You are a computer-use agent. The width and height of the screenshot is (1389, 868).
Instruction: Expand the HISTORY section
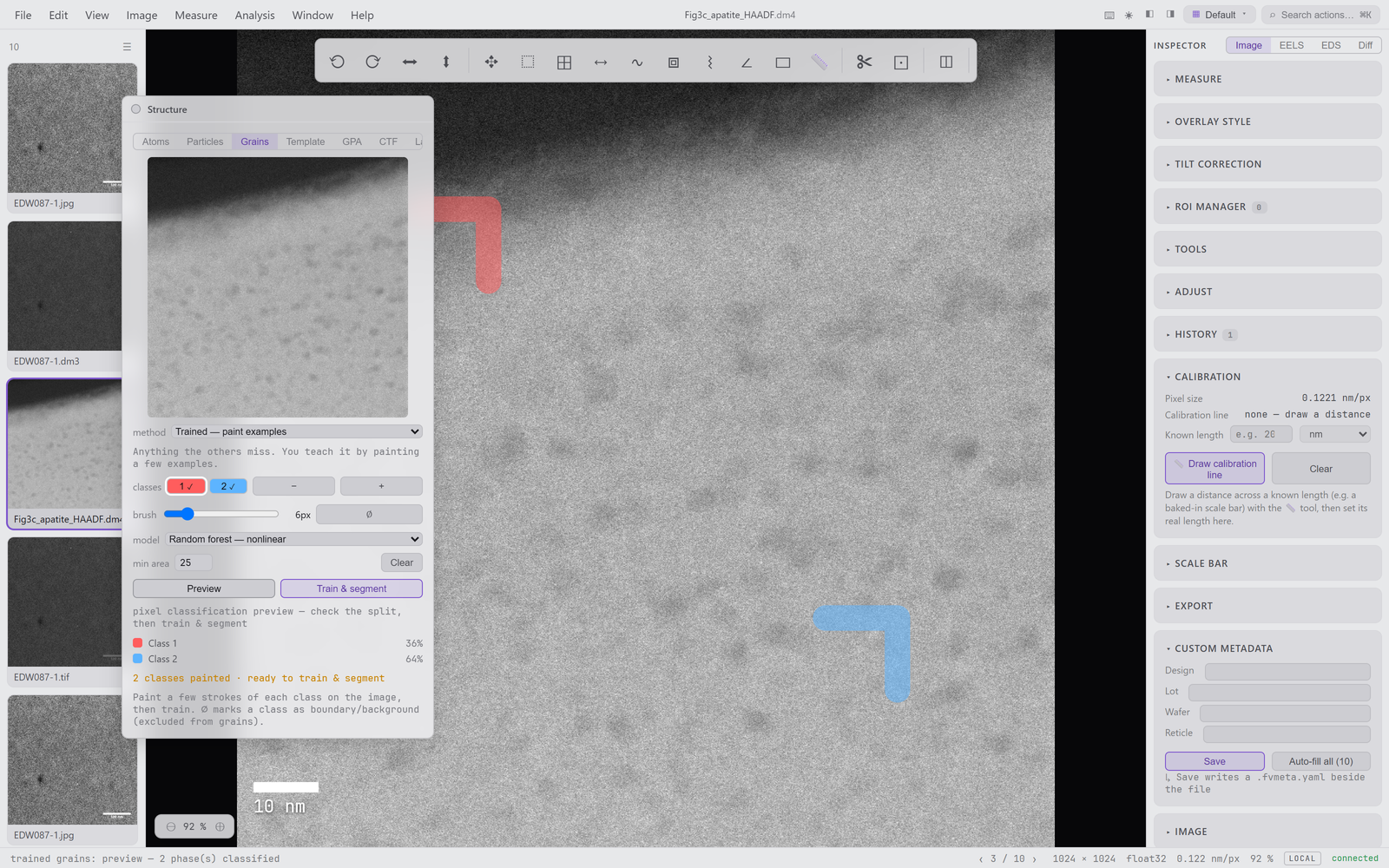(x=1267, y=334)
